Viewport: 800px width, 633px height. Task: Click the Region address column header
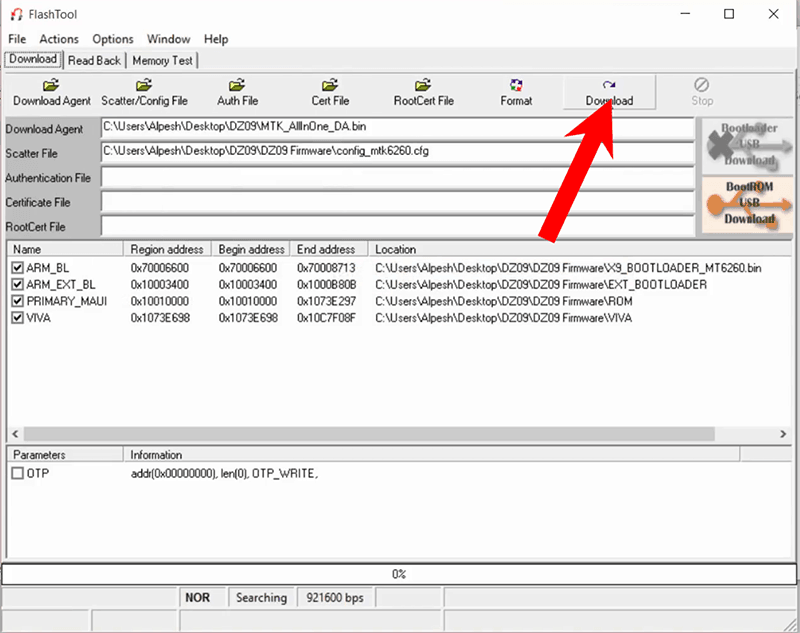tap(167, 249)
